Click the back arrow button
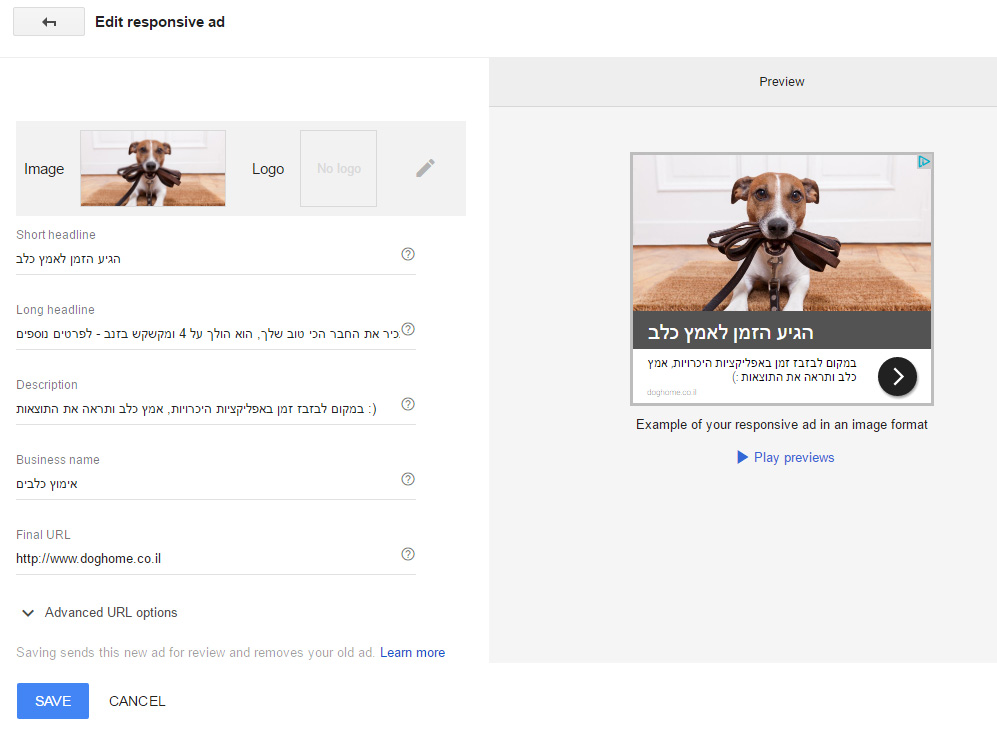The image size is (997, 738). tap(49, 22)
